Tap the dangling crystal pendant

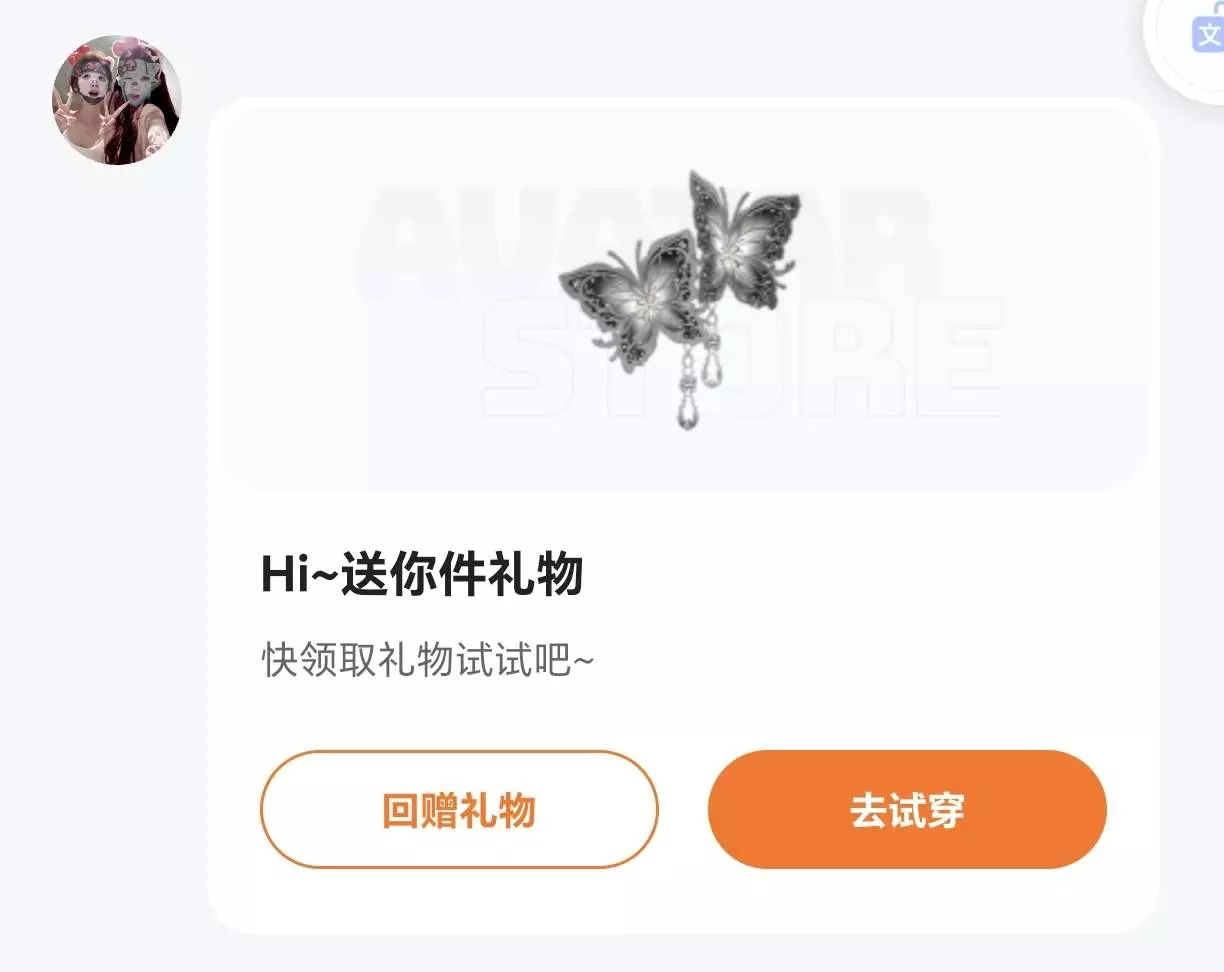(689, 393)
